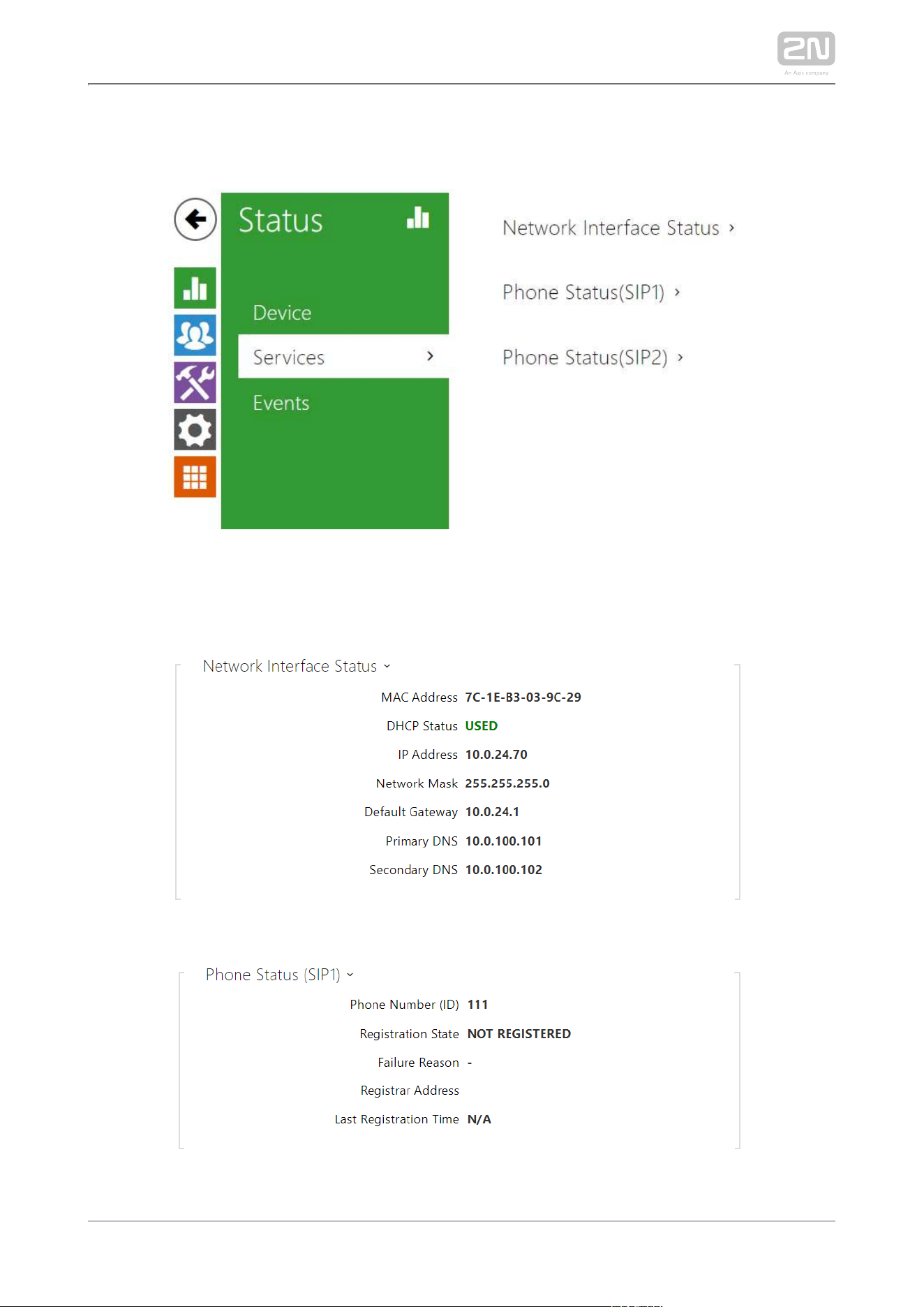
Task: Open the gear Services settings icon
Action: pyautogui.click(x=195, y=429)
